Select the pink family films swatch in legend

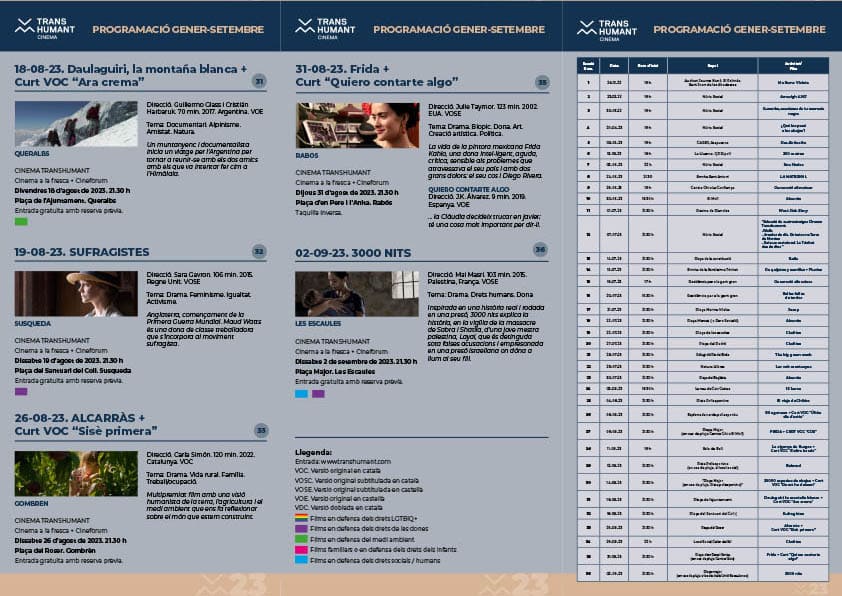click(301, 550)
